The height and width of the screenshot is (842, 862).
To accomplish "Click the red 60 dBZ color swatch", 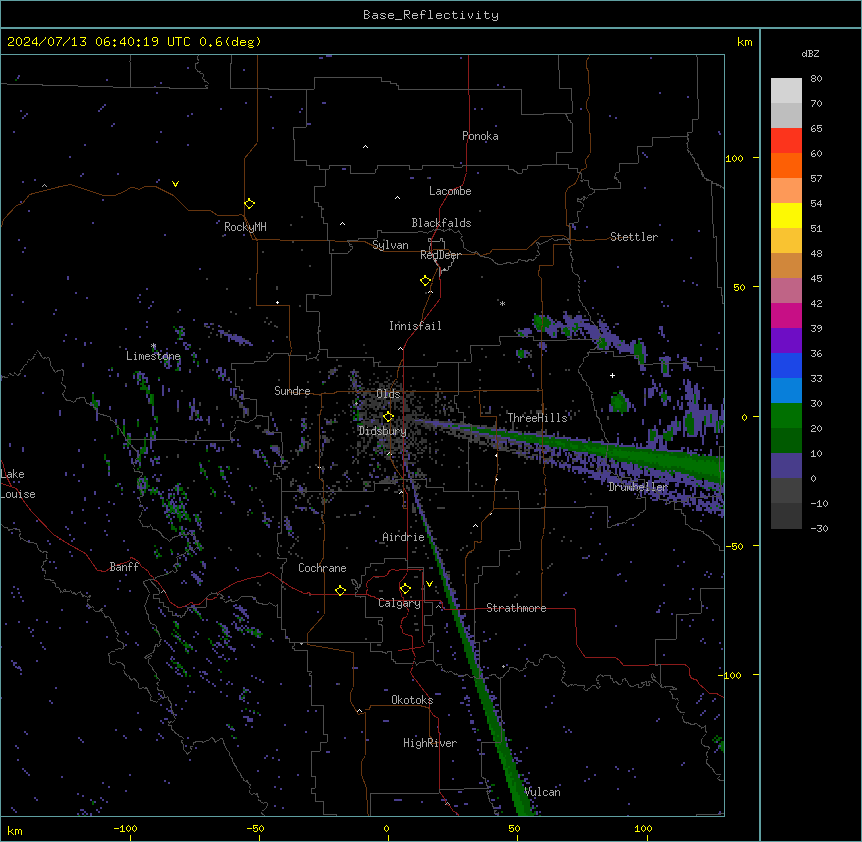I will click(786, 141).
